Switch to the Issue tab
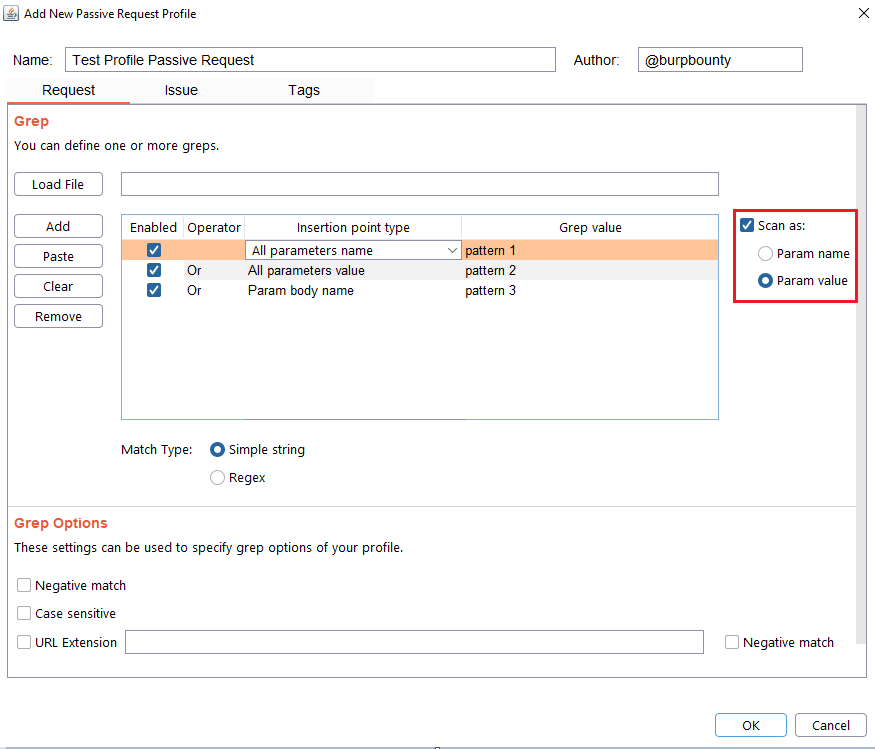The height and width of the screenshot is (749, 875). [x=181, y=90]
